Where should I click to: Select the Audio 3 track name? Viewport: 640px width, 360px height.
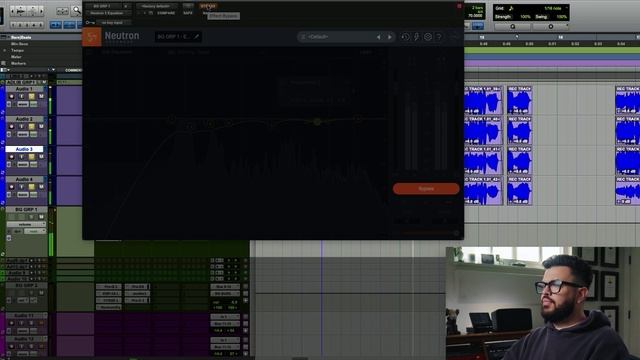[24, 149]
